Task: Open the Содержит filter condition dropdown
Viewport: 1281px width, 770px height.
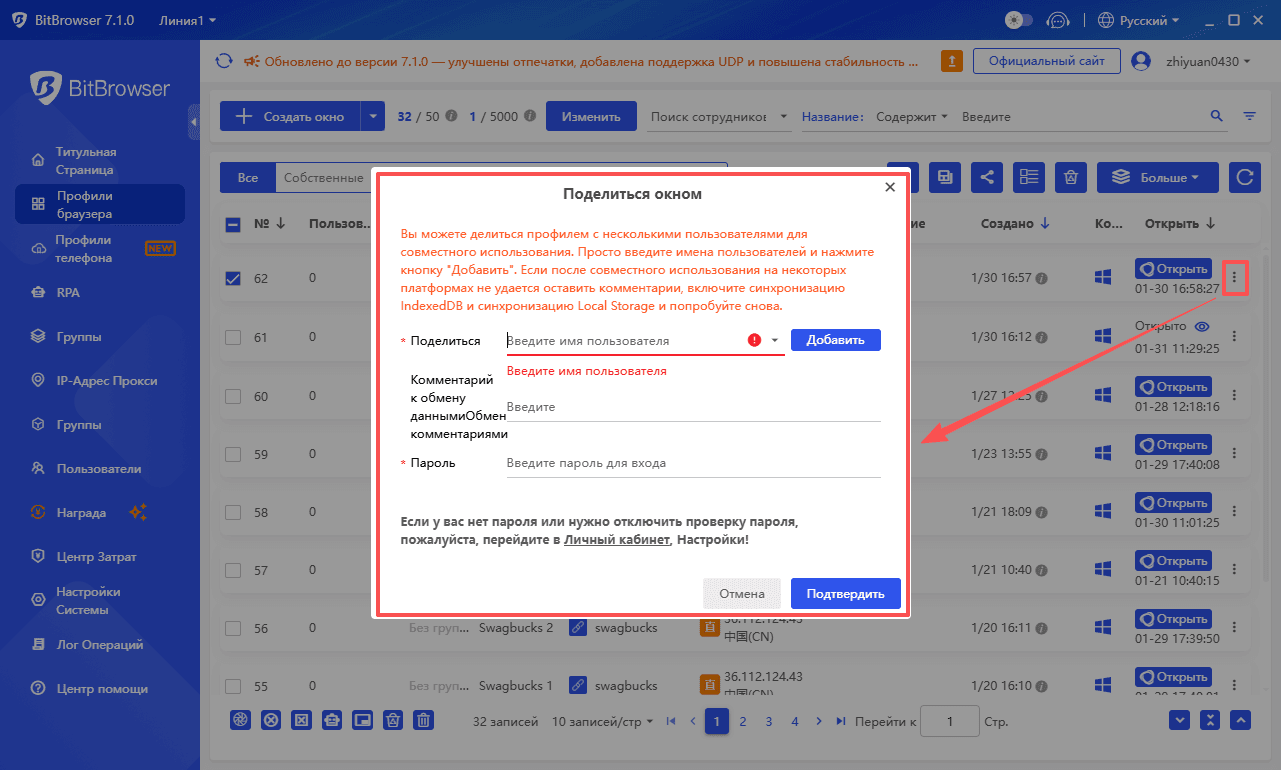Action: pyautogui.click(x=911, y=117)
